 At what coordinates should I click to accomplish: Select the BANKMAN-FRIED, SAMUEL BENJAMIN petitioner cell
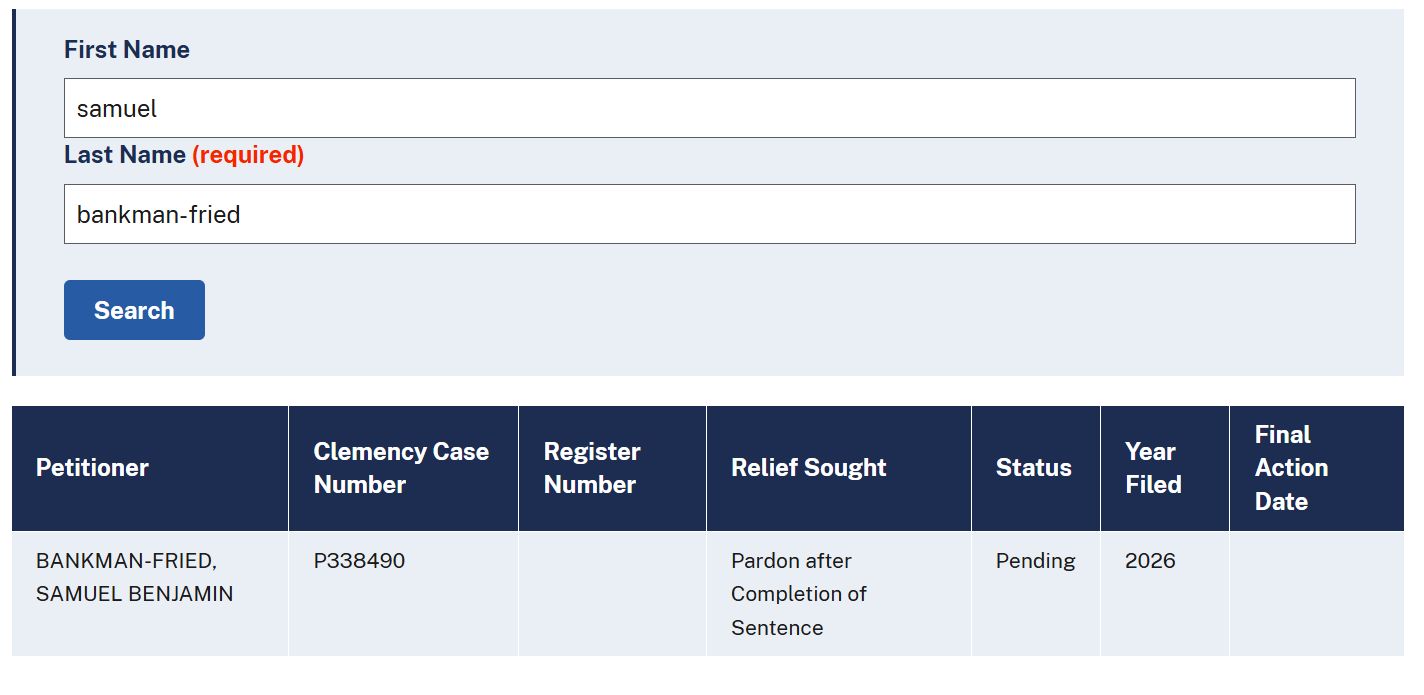150,594
